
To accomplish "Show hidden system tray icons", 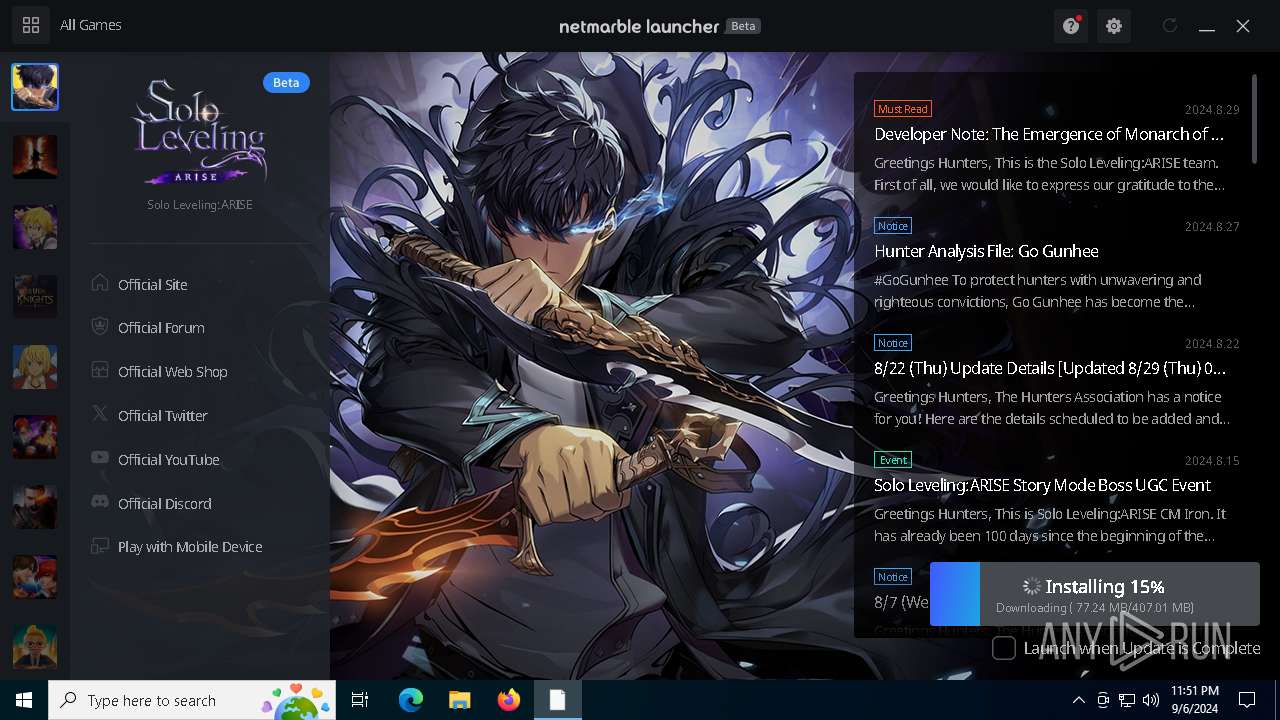I will 1078,700.
